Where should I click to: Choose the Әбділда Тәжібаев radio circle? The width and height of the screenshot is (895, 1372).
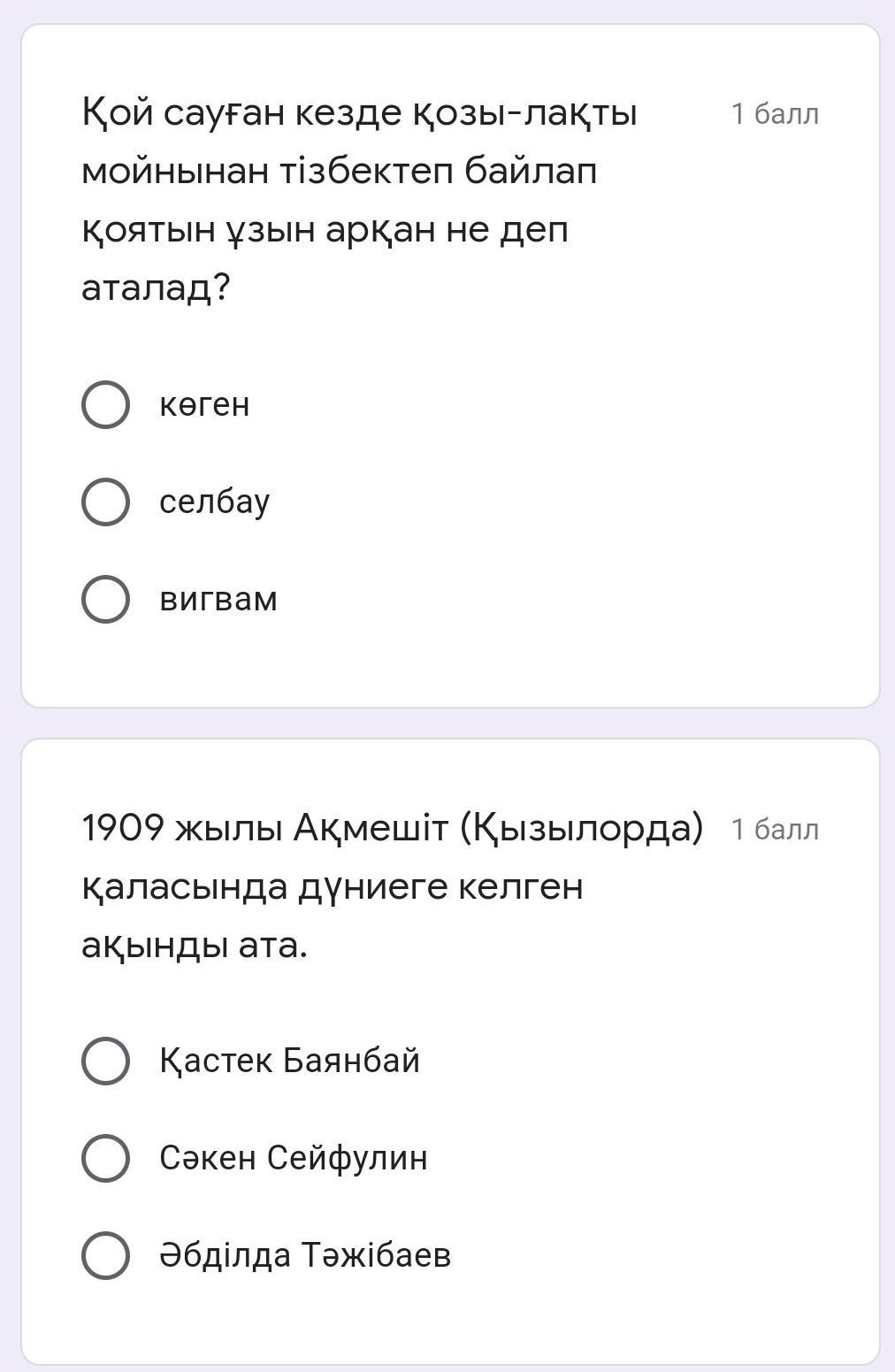pos(106,1255)
